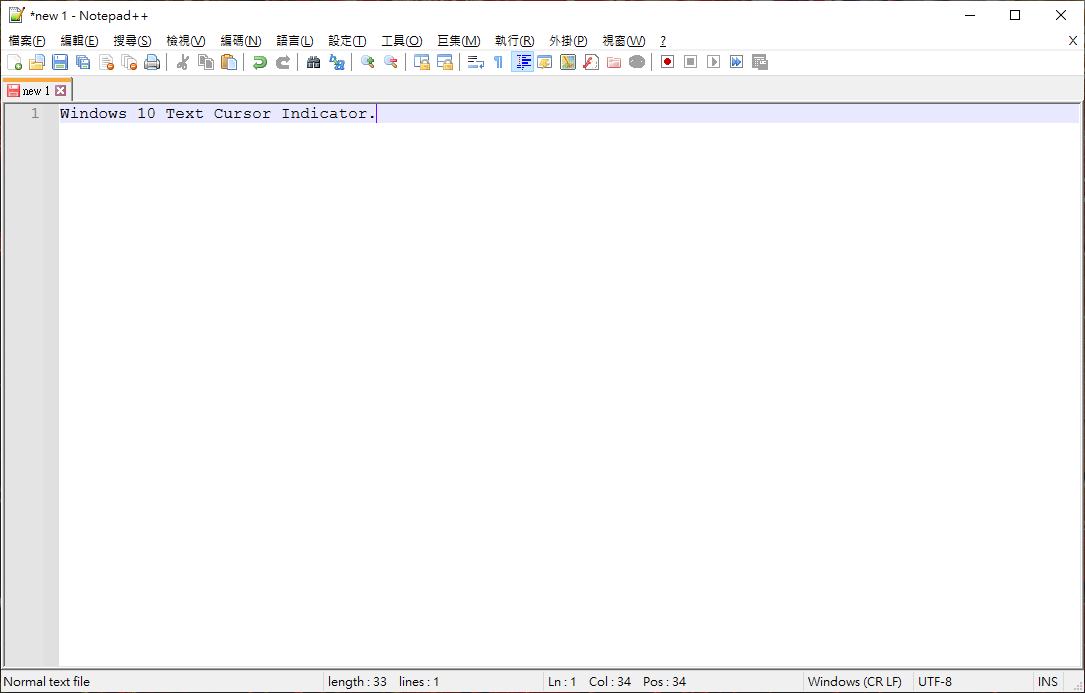
Task: Undo last action with the green arrow
Action: (x=259, y=62)
